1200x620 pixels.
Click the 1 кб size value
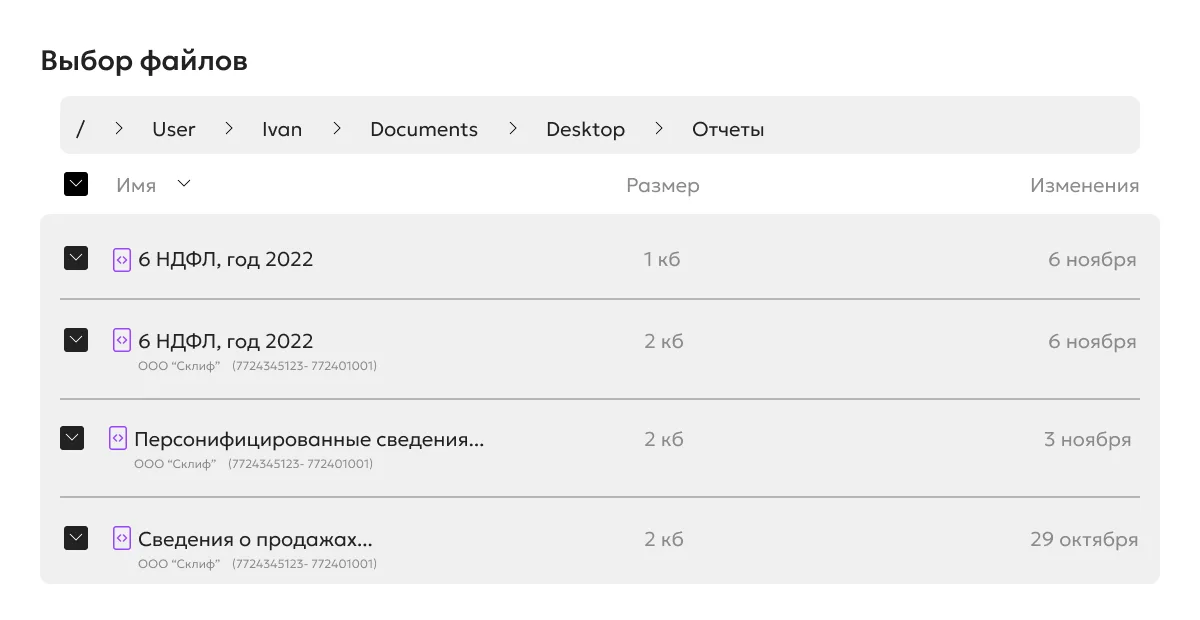[x=662, y=260]
